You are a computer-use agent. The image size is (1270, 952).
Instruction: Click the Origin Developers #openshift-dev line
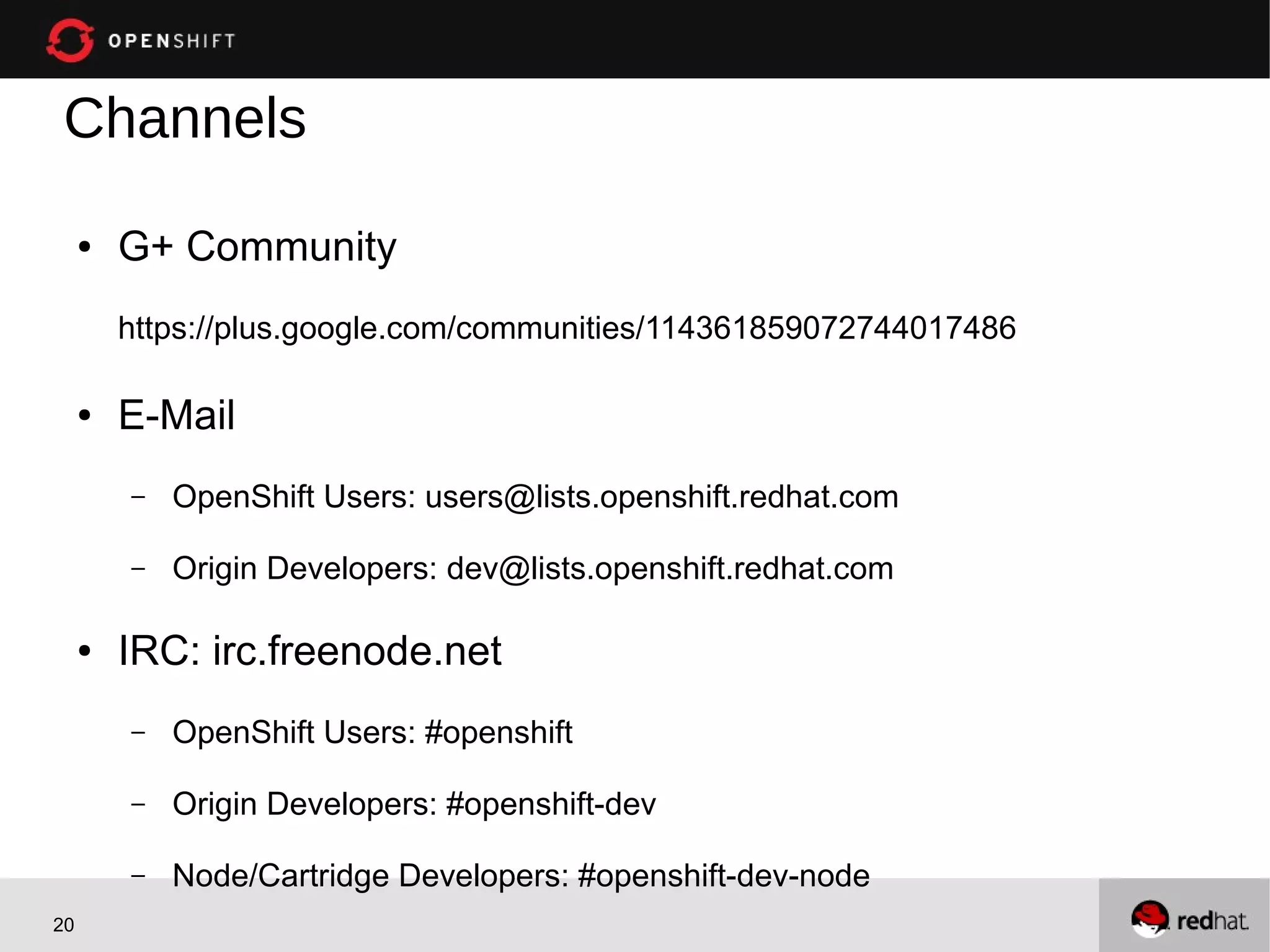coord(414,804)
